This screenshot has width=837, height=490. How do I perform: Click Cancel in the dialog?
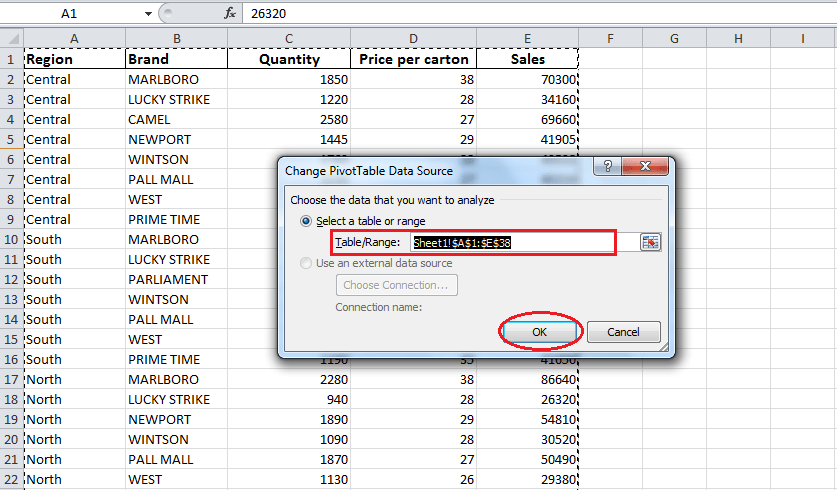623,332
